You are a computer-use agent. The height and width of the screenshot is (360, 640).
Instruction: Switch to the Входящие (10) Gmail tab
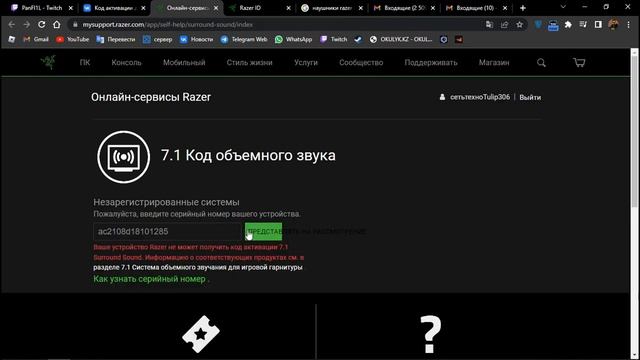[477, 8]
